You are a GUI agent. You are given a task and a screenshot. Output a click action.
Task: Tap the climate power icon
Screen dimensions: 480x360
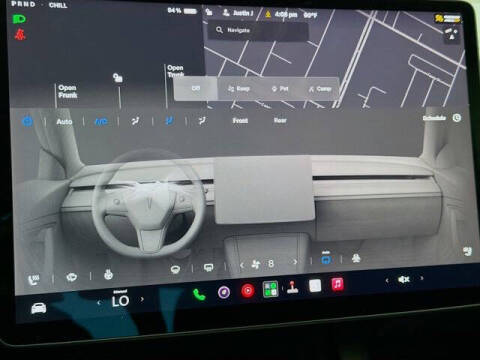tap(27, 121)
